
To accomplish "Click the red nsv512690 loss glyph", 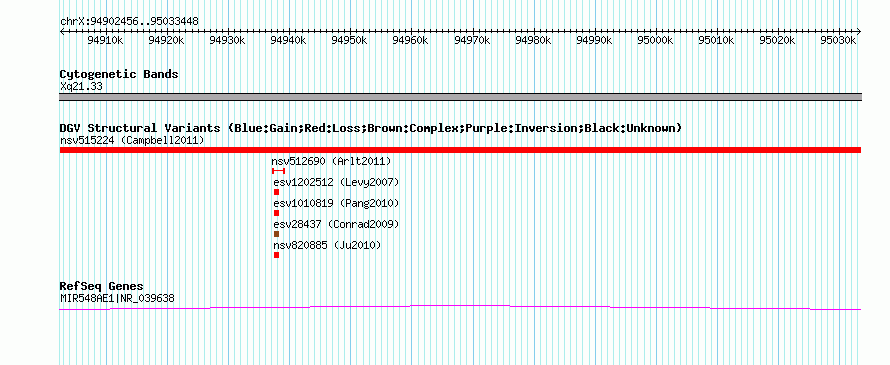I will [278, 171].
